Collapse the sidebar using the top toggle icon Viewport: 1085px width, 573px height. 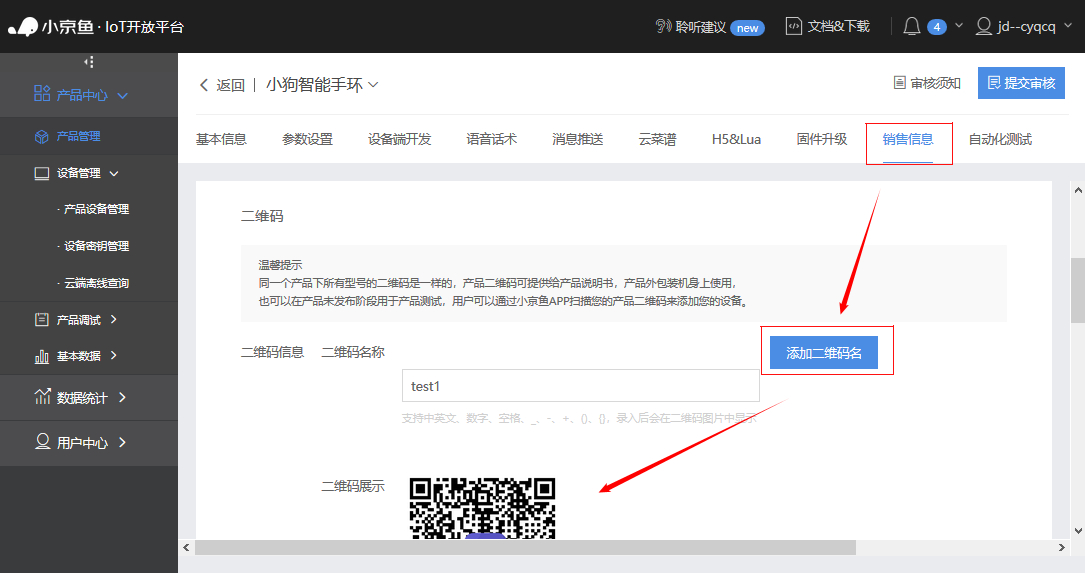(89, 62)
